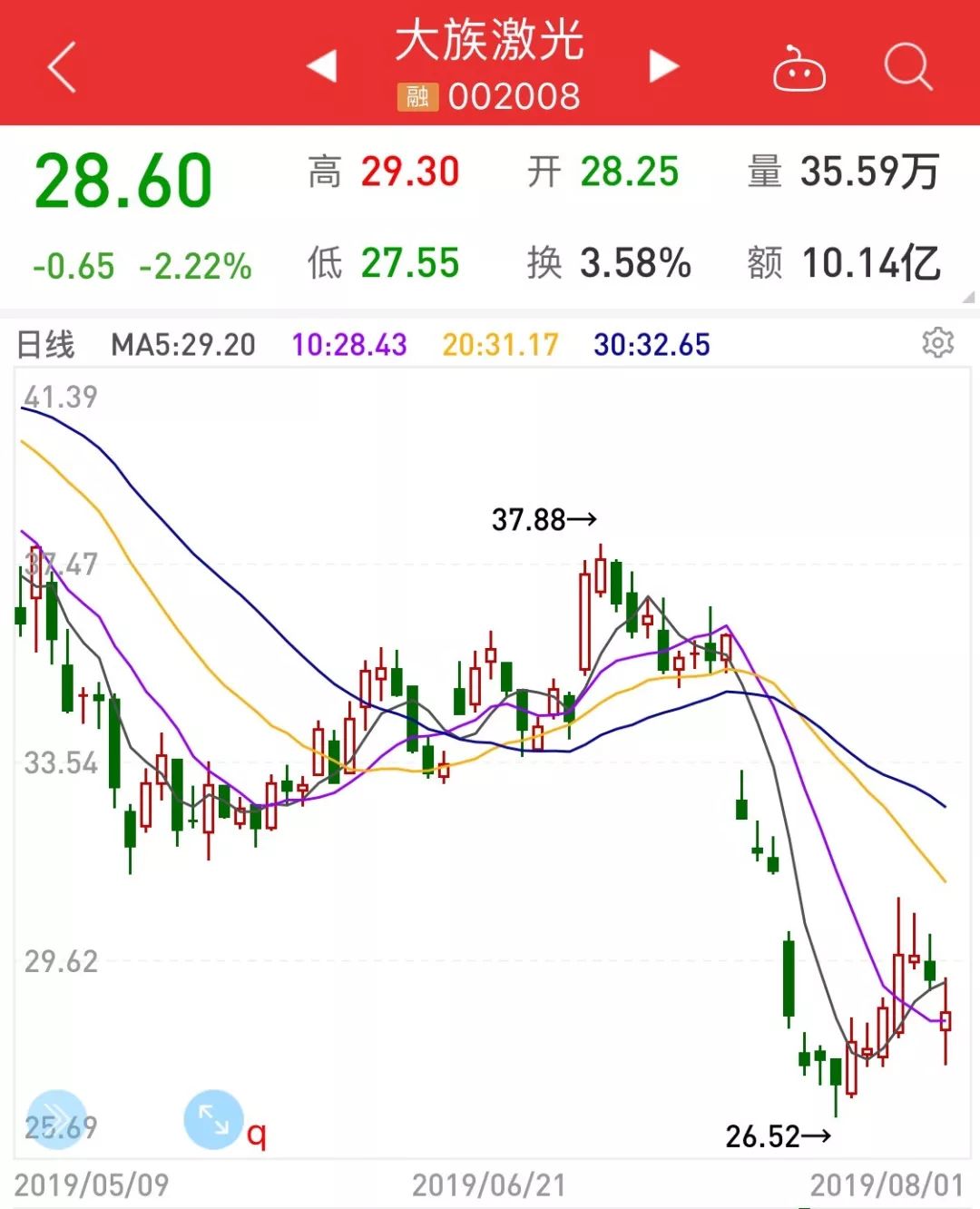Go back using the left chevron
This screenshot has width=980, height=1209.
coord(62,67)
